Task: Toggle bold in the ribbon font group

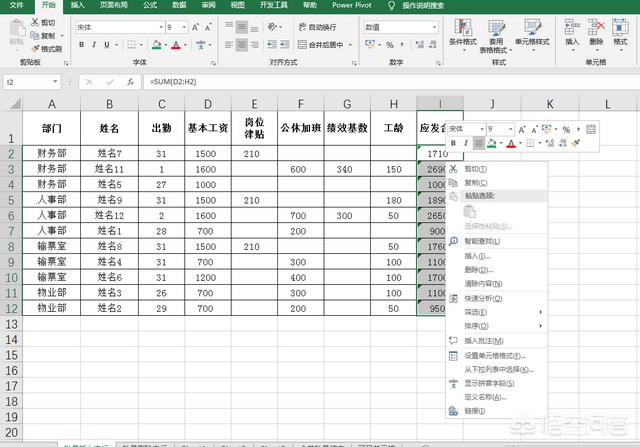Action: [x=82, y=45]
